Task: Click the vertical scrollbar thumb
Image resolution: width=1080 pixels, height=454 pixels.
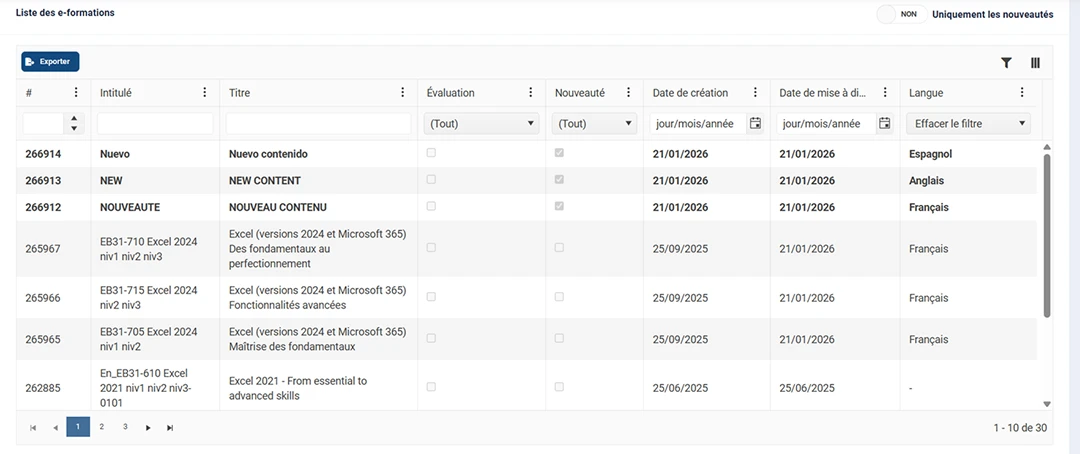Action: tap(1047, 236)
